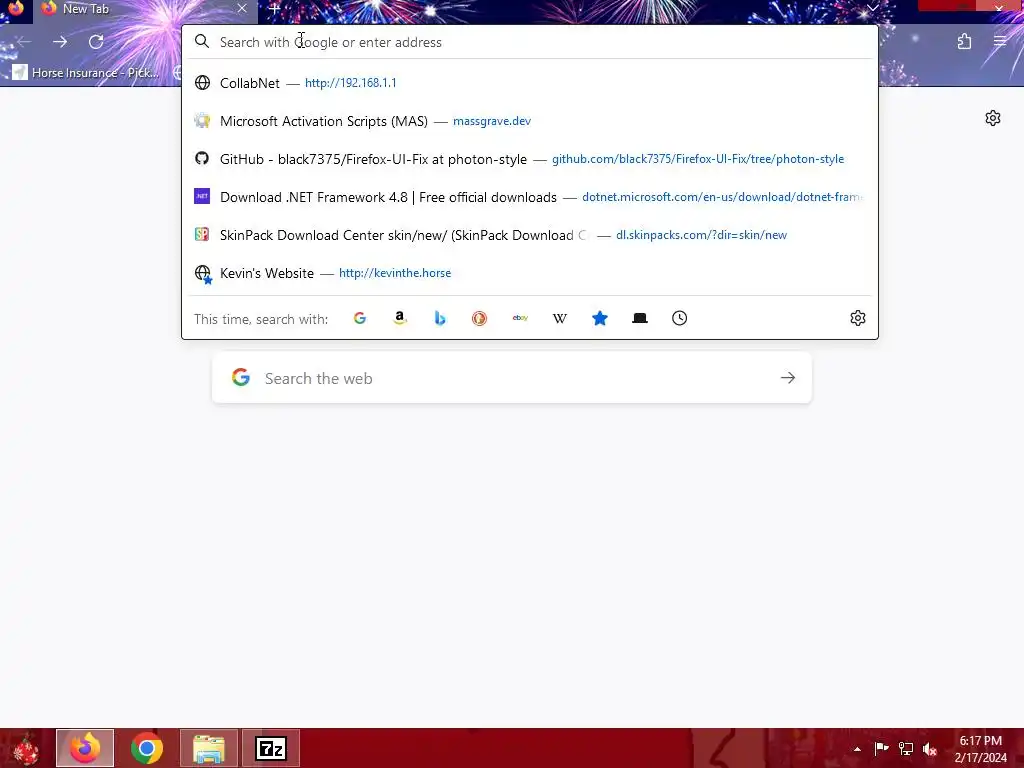
Task: Switch to Firefox in taskbar
Action: point(85,748)
